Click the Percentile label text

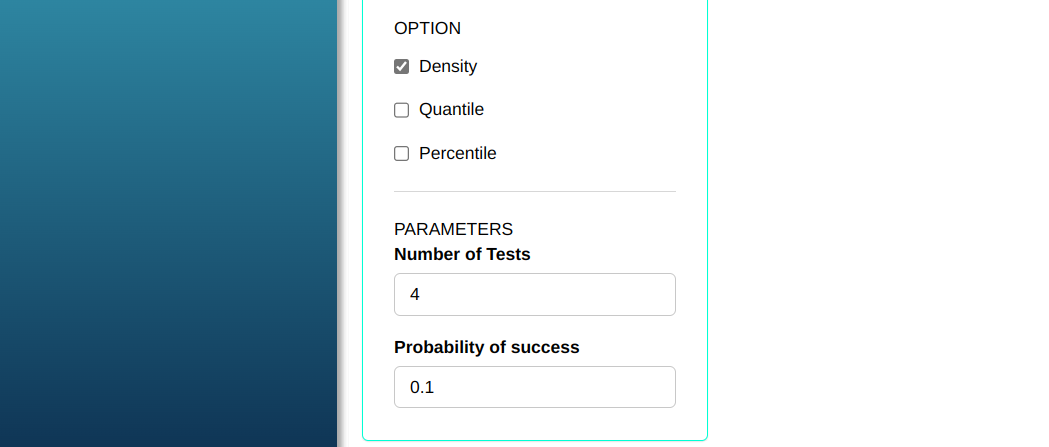(457, 154)
